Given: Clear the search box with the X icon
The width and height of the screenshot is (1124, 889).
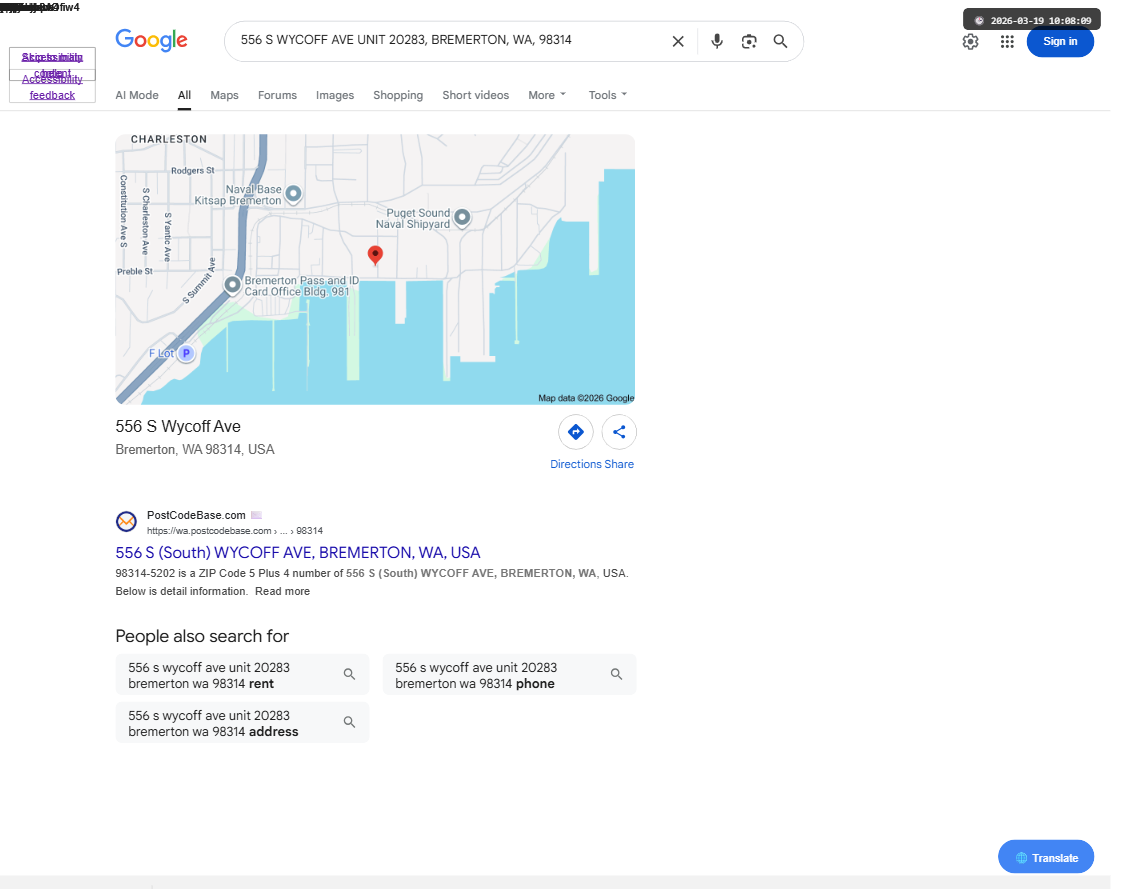Looking at the screenshot, I should [x=677, y=42].
